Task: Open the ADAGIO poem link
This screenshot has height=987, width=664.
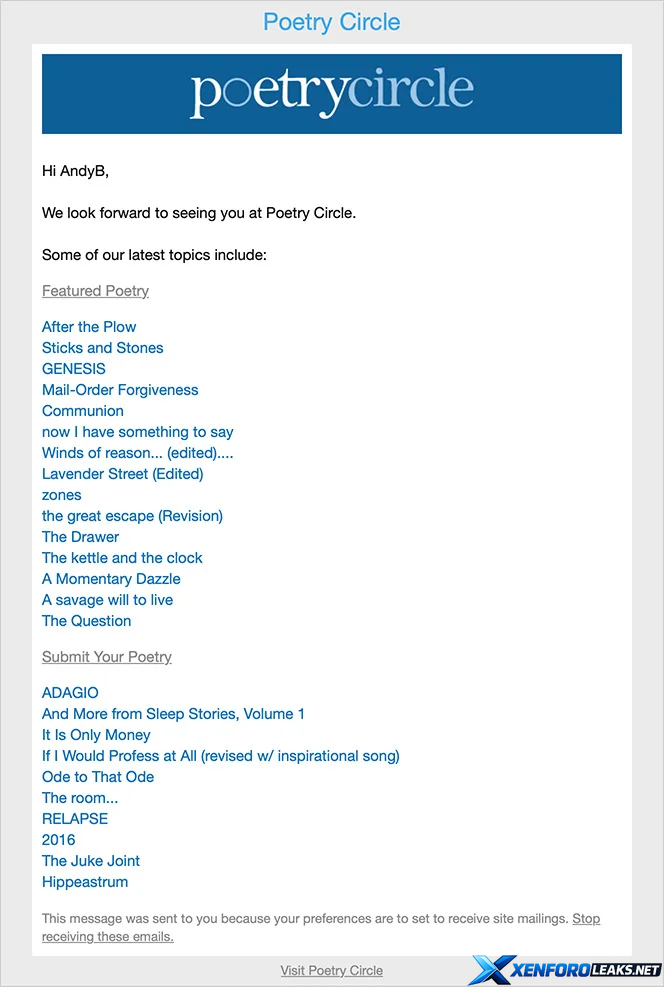Action: (x=70, y=693)
